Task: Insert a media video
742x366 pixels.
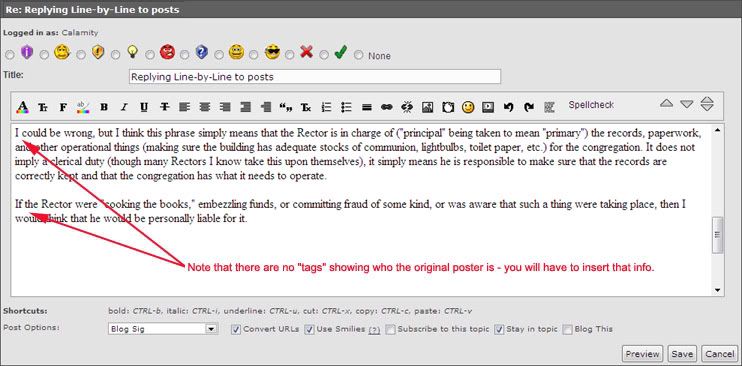Action: pos(488,107)
